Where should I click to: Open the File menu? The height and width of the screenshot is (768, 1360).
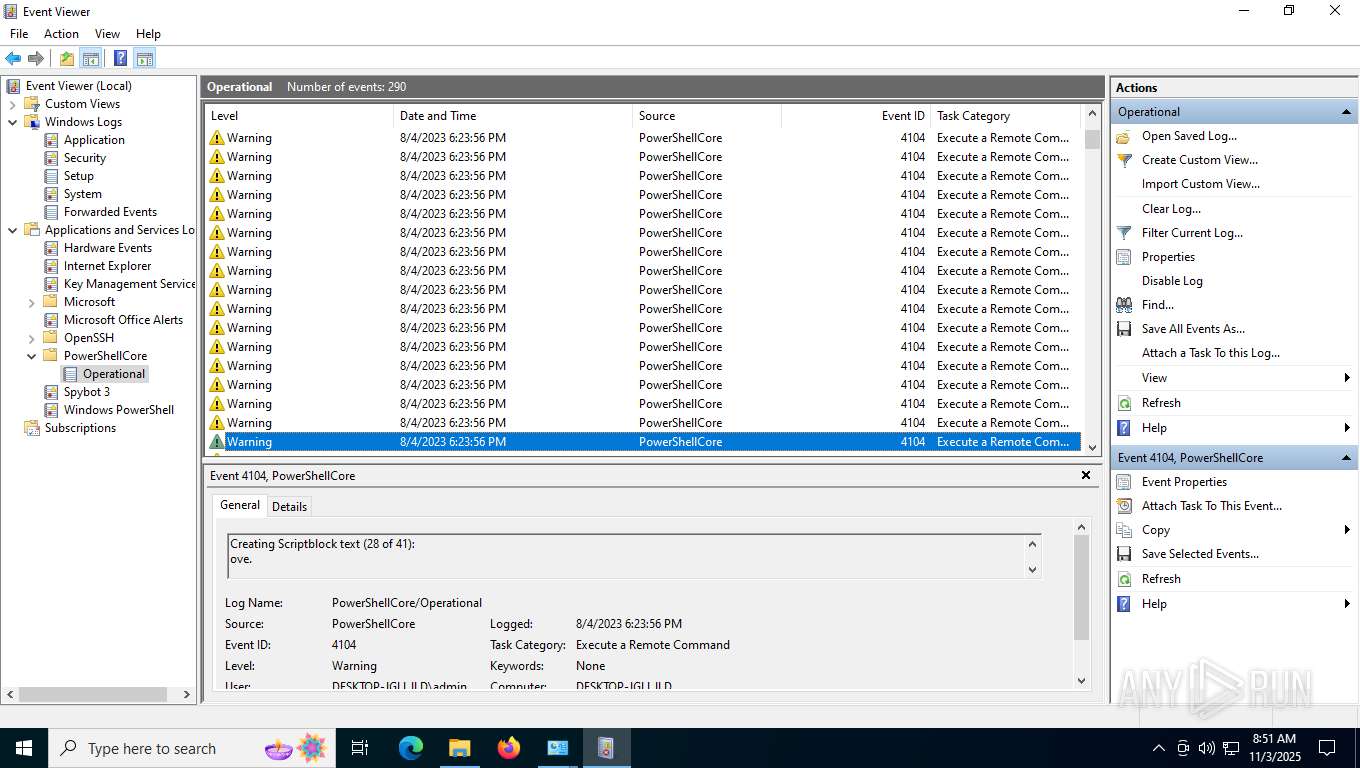click(x=19, y=34)
